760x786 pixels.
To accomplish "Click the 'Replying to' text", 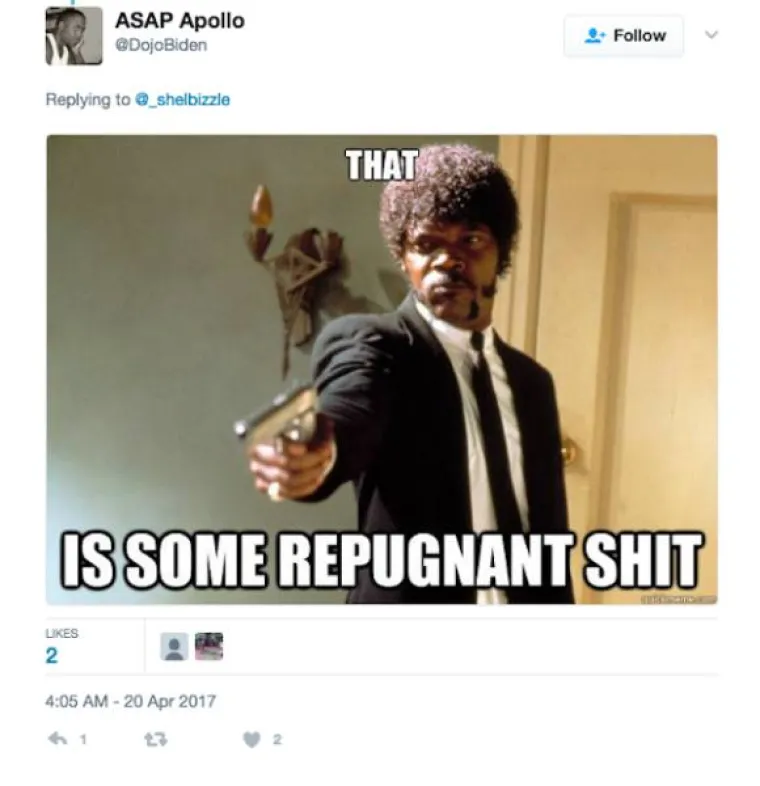I will pos(88,100).
